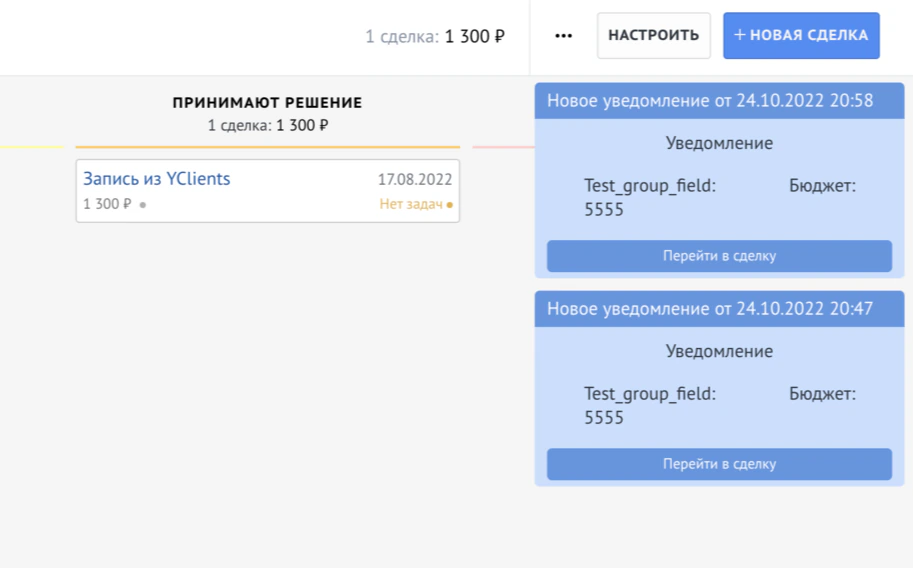Click Уведомление title in 20:58 notification
Viewport: 913px width, 568px height.
(x=719, y=143)
